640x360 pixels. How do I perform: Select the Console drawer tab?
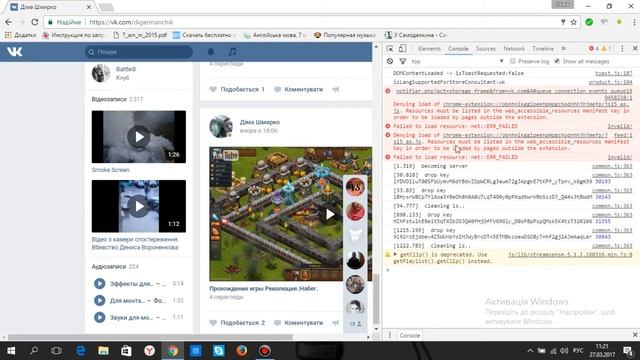(x=409, y=336)
